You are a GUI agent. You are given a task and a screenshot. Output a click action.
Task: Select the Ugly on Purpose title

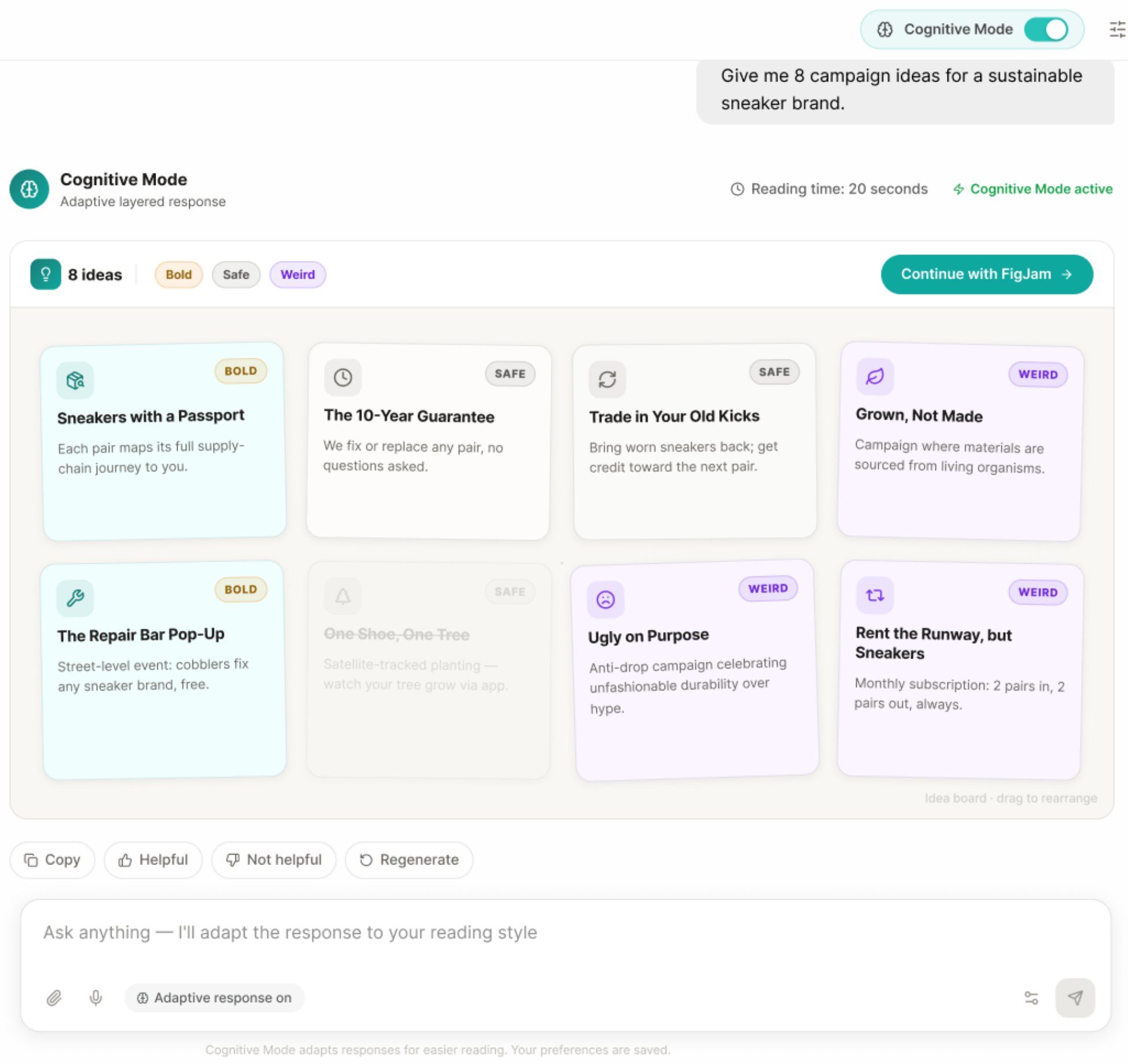click(x=648, y=636)
